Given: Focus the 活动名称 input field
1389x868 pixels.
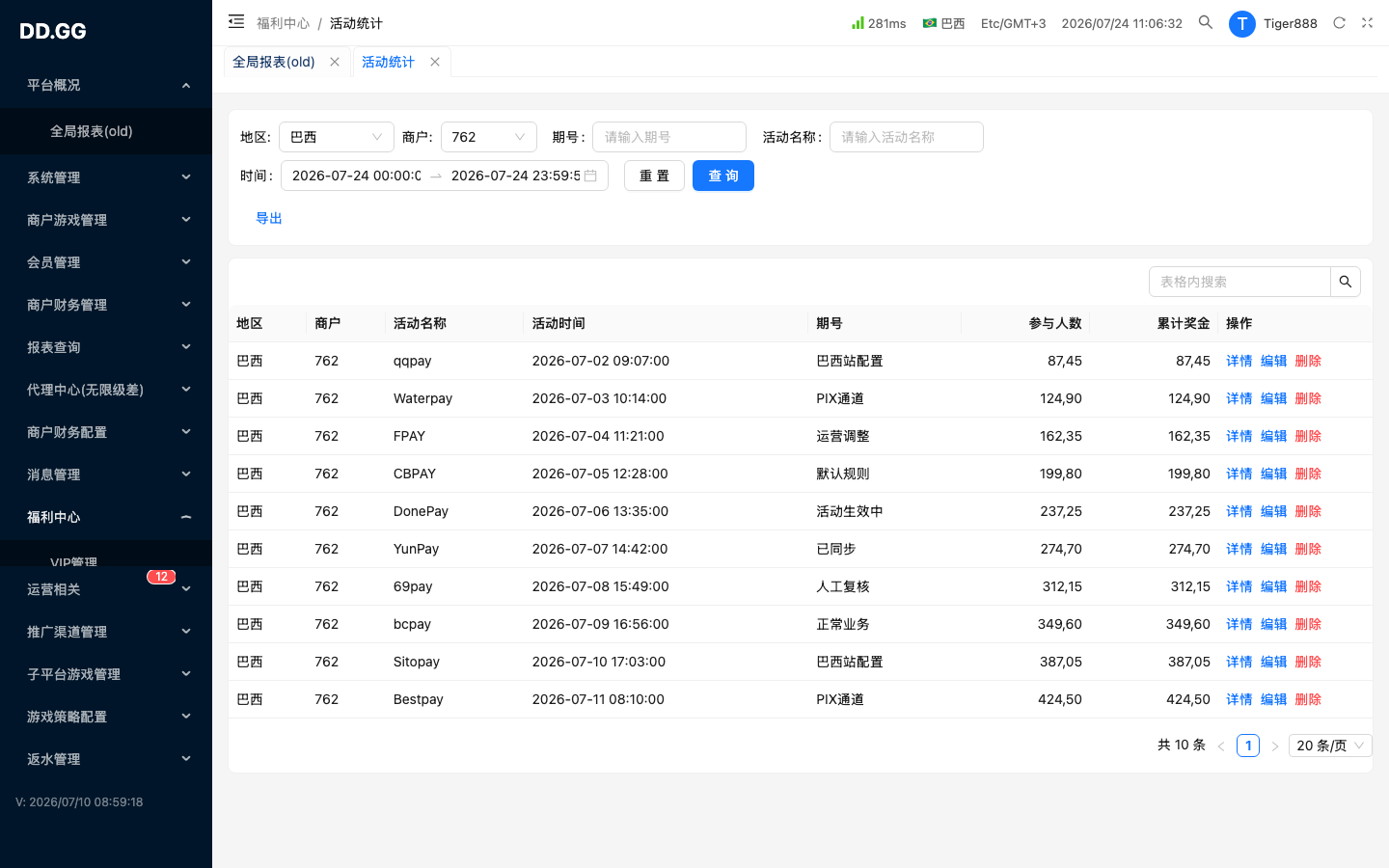Looking at the screenshot, I should tap(907, 137).
